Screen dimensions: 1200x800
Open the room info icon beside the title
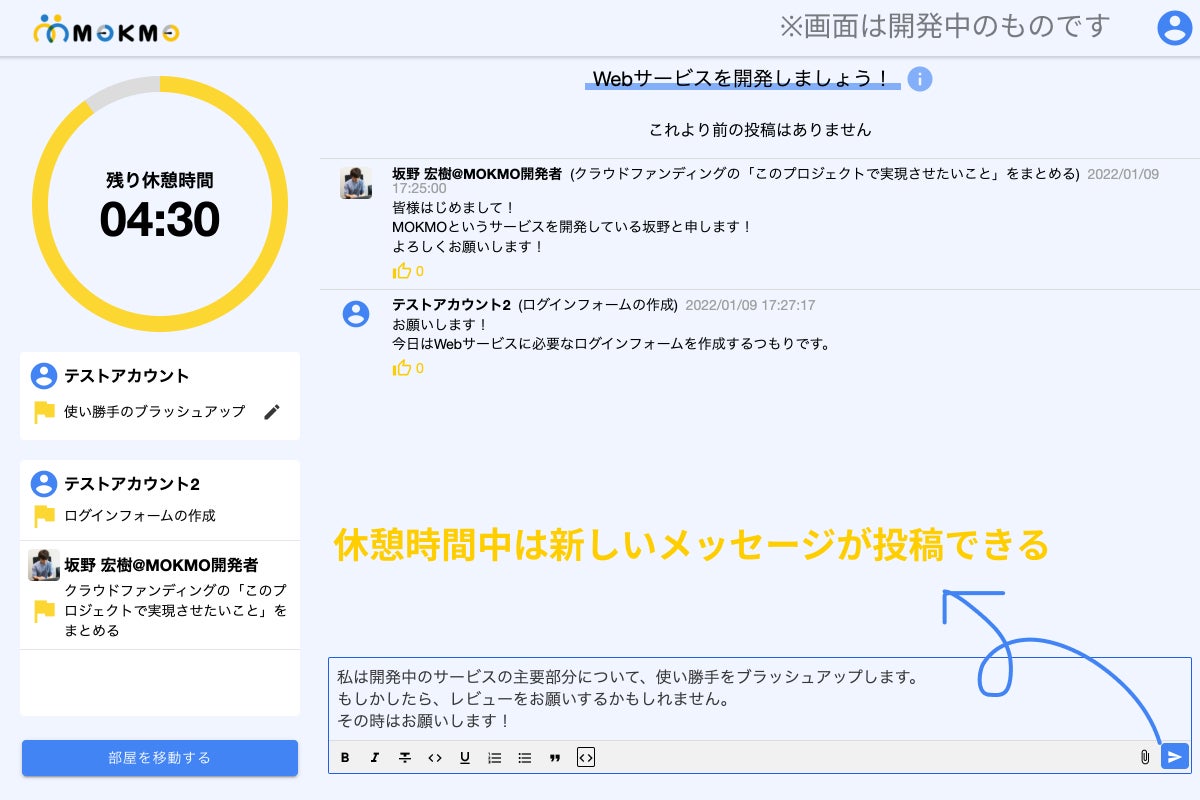[920, 79]
